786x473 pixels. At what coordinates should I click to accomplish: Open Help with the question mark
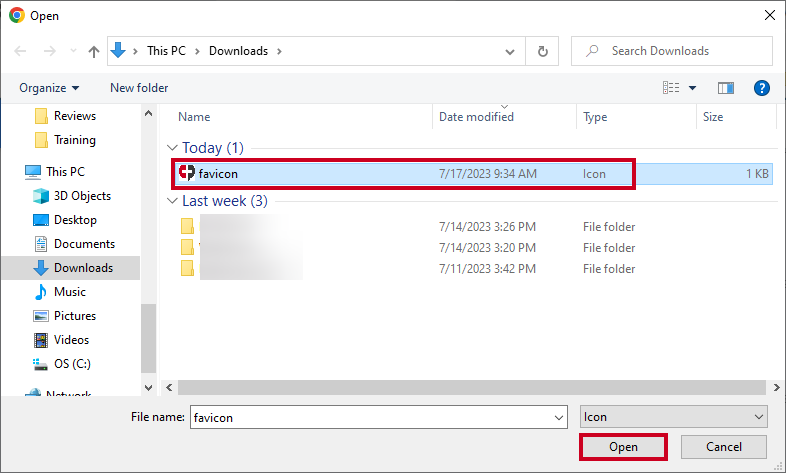(x=761, y=88)
